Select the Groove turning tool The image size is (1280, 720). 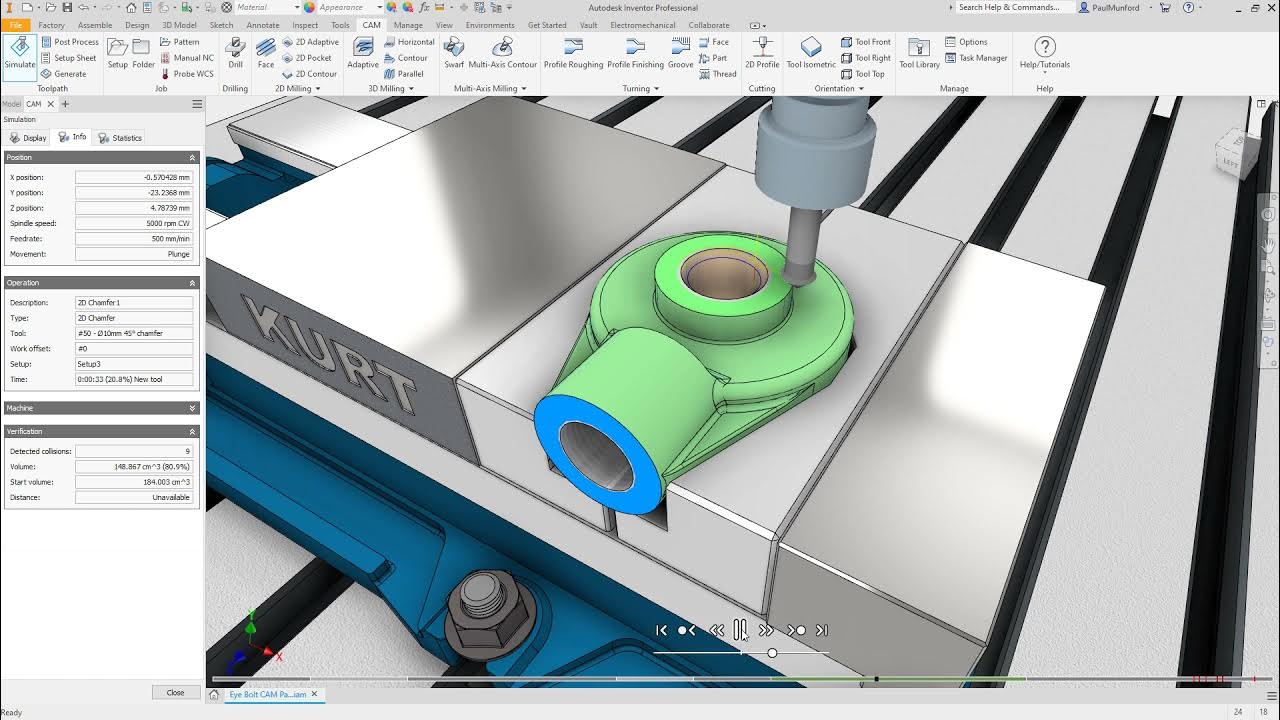(x=681, y=53)
